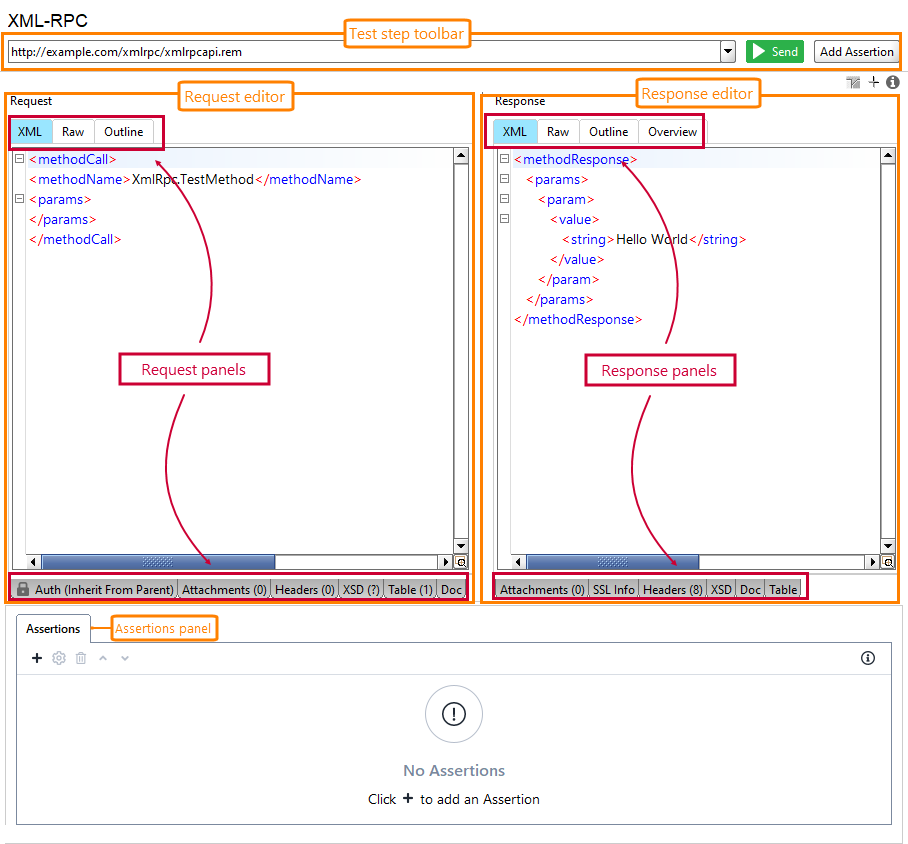Viewport: 908px width, 844px height.
Task: Click the request horizontal scroll right arrow
Action: pyautogui.click(x=445, y=562)
